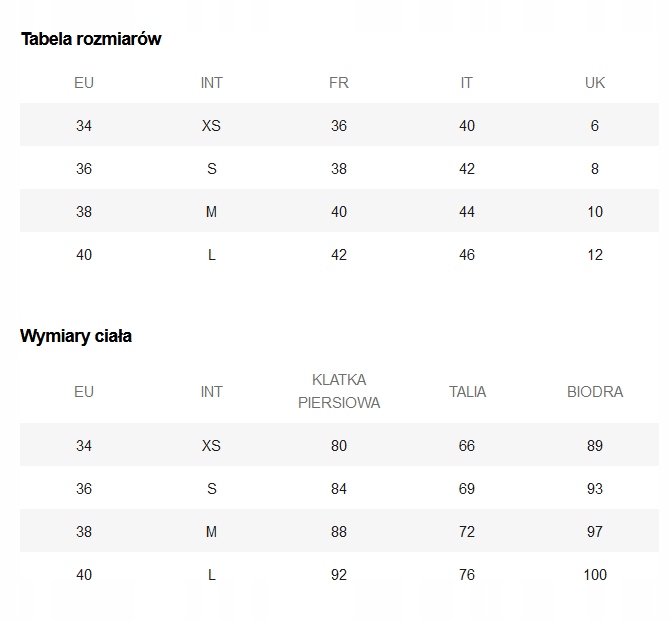Select the XS cell in the size table
This screenshot has height=621, width=672.
211,126
